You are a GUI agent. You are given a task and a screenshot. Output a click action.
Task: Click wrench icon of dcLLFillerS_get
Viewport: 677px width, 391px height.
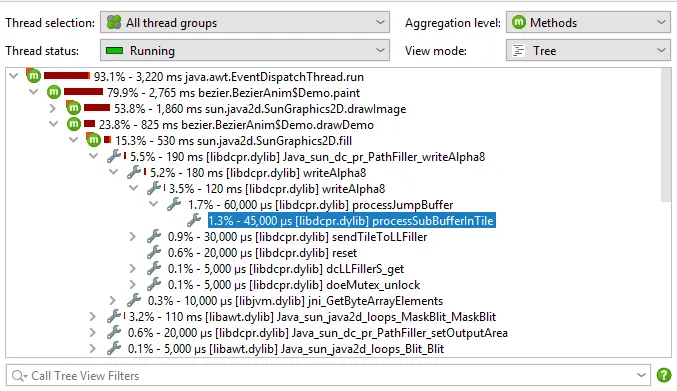click(154, 268)
